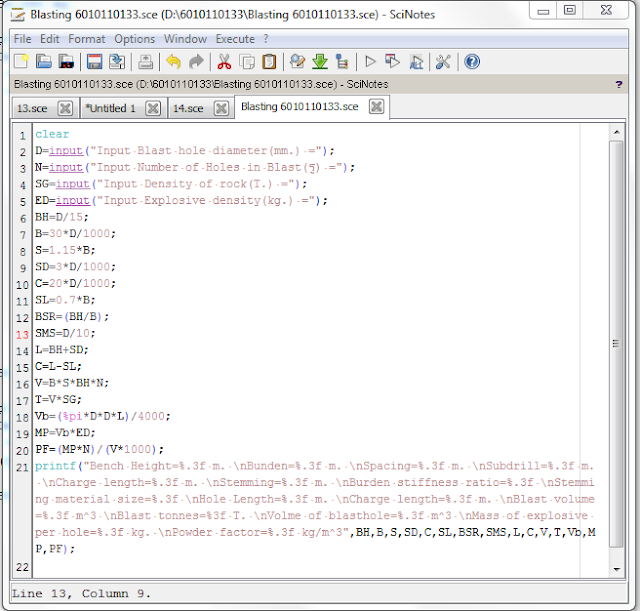640x611 pixels.
Task: Open the ? help menu
Action: [266, 39]
